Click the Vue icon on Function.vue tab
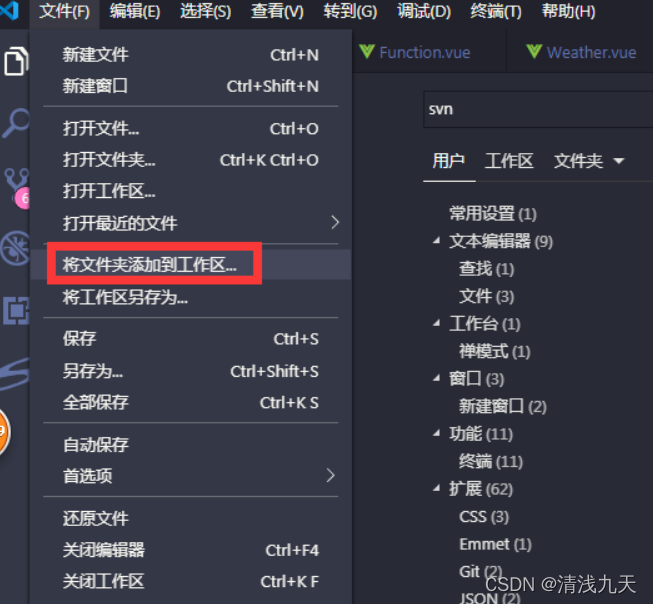The image size is (653, 604). pos(367,52)
